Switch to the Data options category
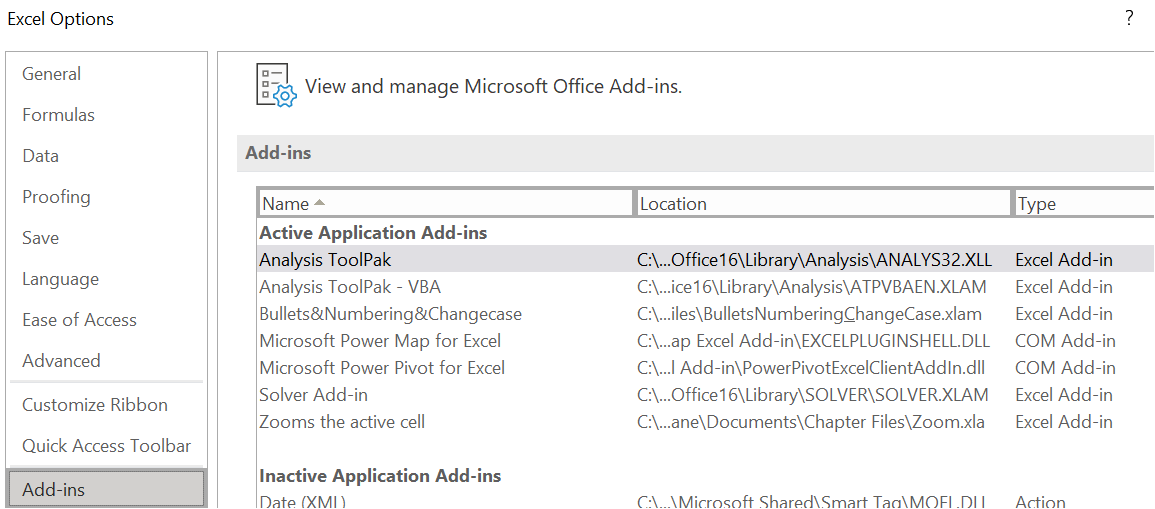 click(41, 156)
